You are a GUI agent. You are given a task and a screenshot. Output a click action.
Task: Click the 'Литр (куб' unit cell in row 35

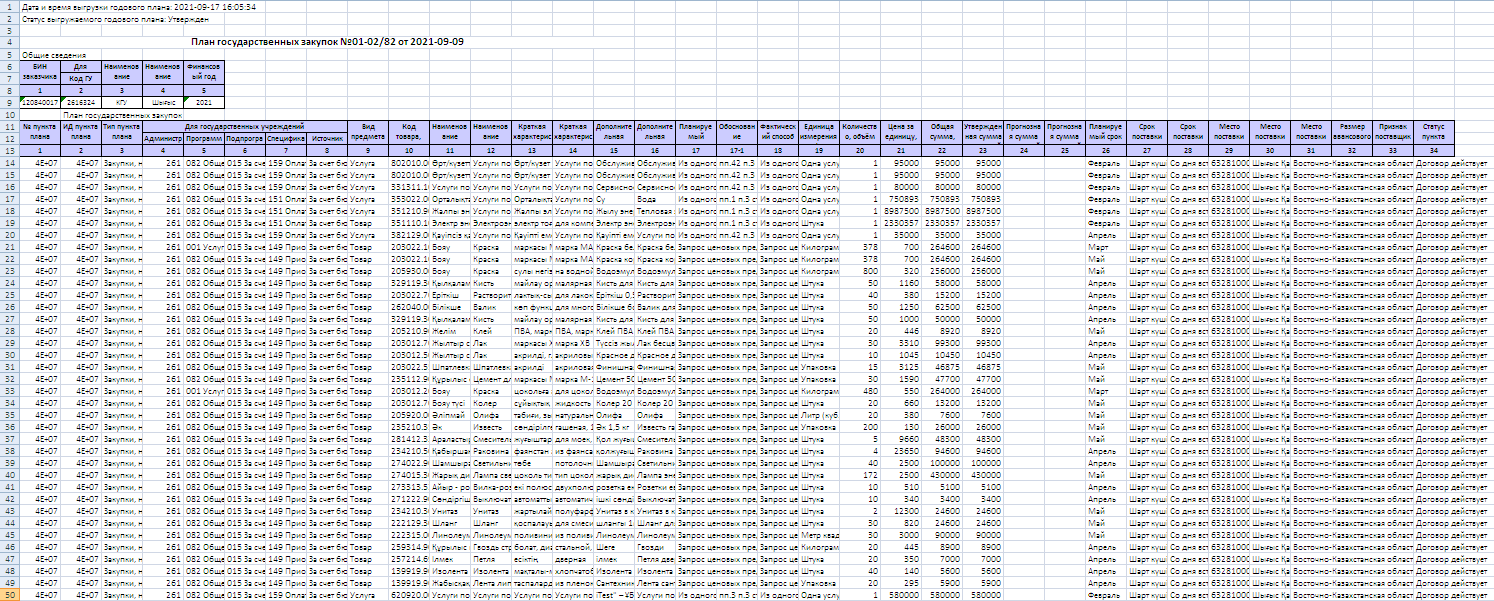coord(819,414)
